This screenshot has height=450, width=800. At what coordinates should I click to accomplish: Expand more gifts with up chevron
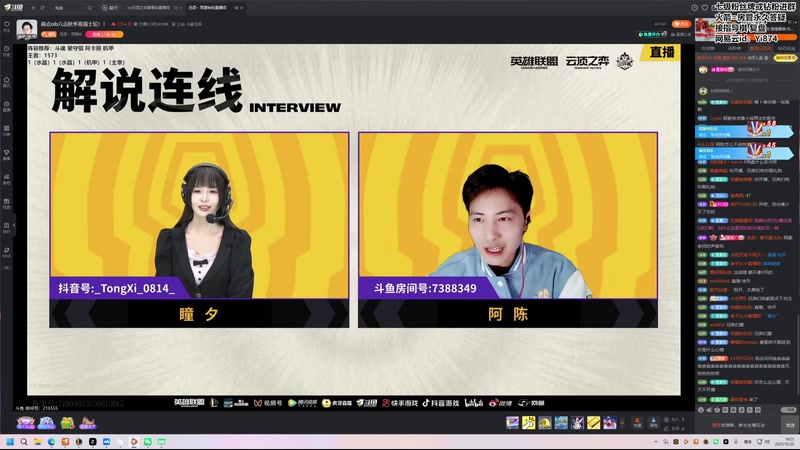(x=622, y=422)
